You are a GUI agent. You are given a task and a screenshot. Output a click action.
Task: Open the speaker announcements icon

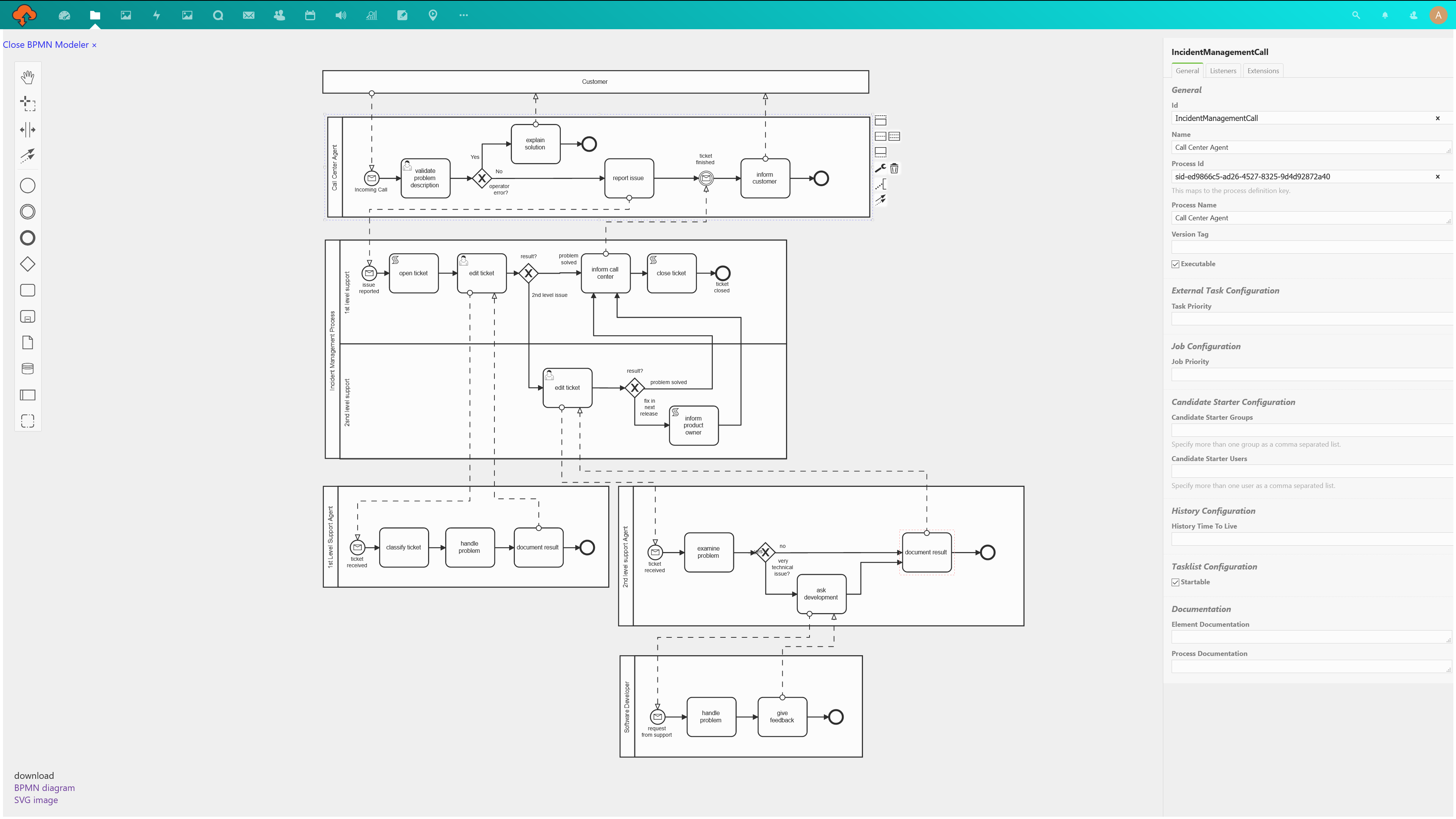tap(341, 15)
